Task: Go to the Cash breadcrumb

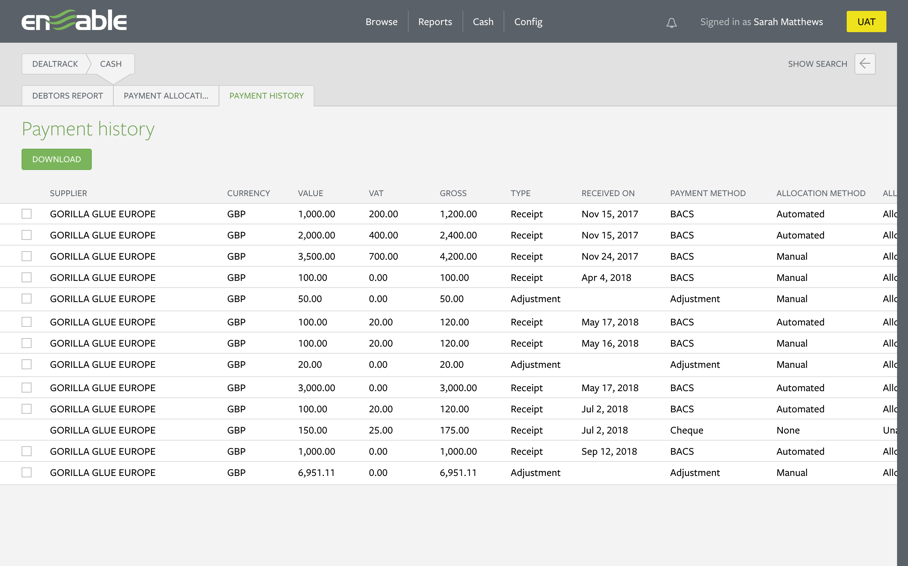Action: coord(111,64)
